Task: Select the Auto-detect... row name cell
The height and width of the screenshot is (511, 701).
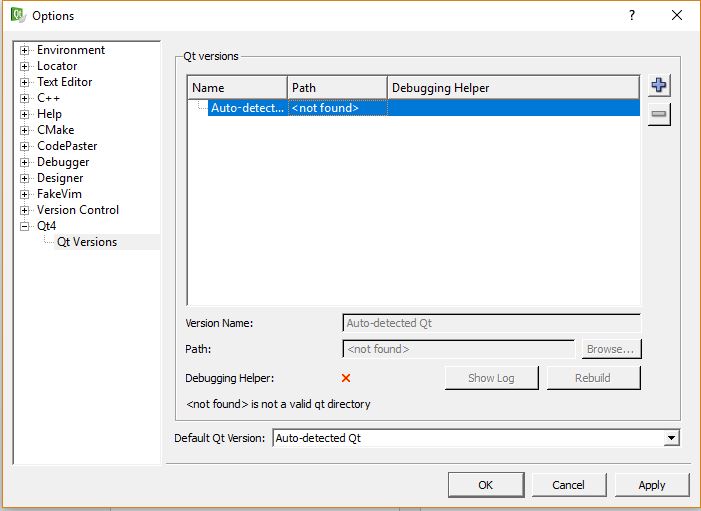Action: coord(248,108)
